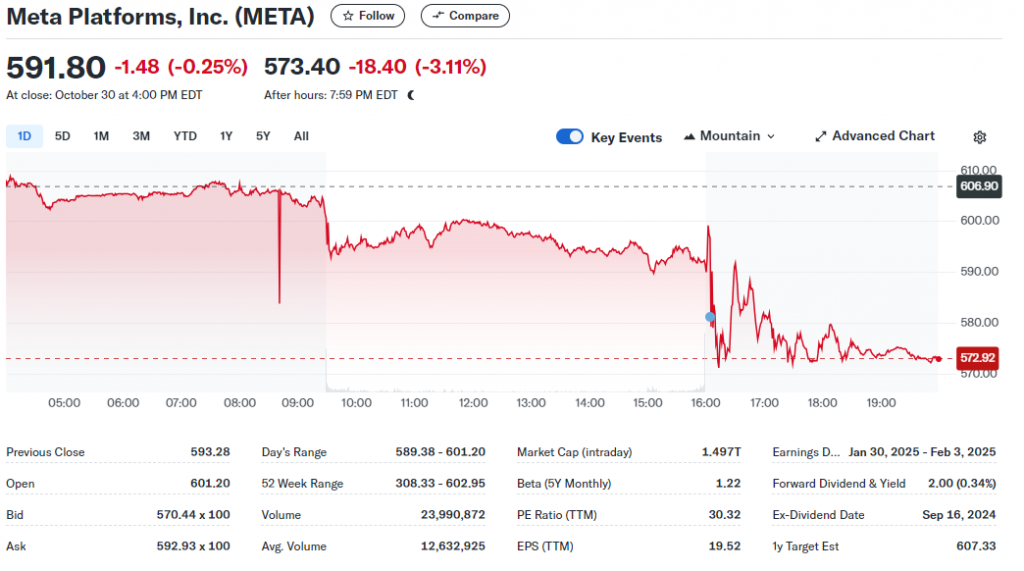Select the 1M range tab
The image size is (1024, 571).
pos(101,136)
